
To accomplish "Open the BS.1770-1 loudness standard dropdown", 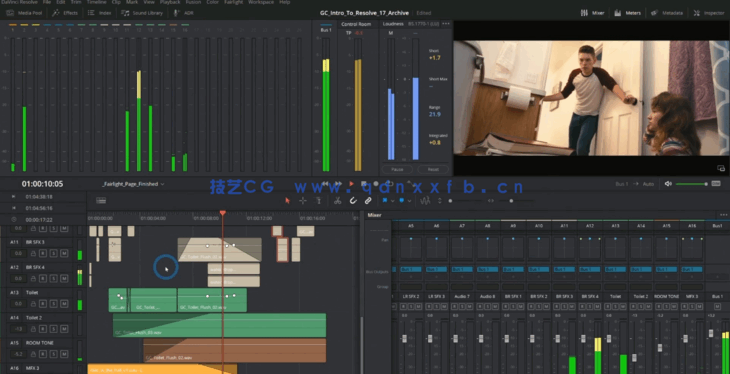I will [424, 24].
